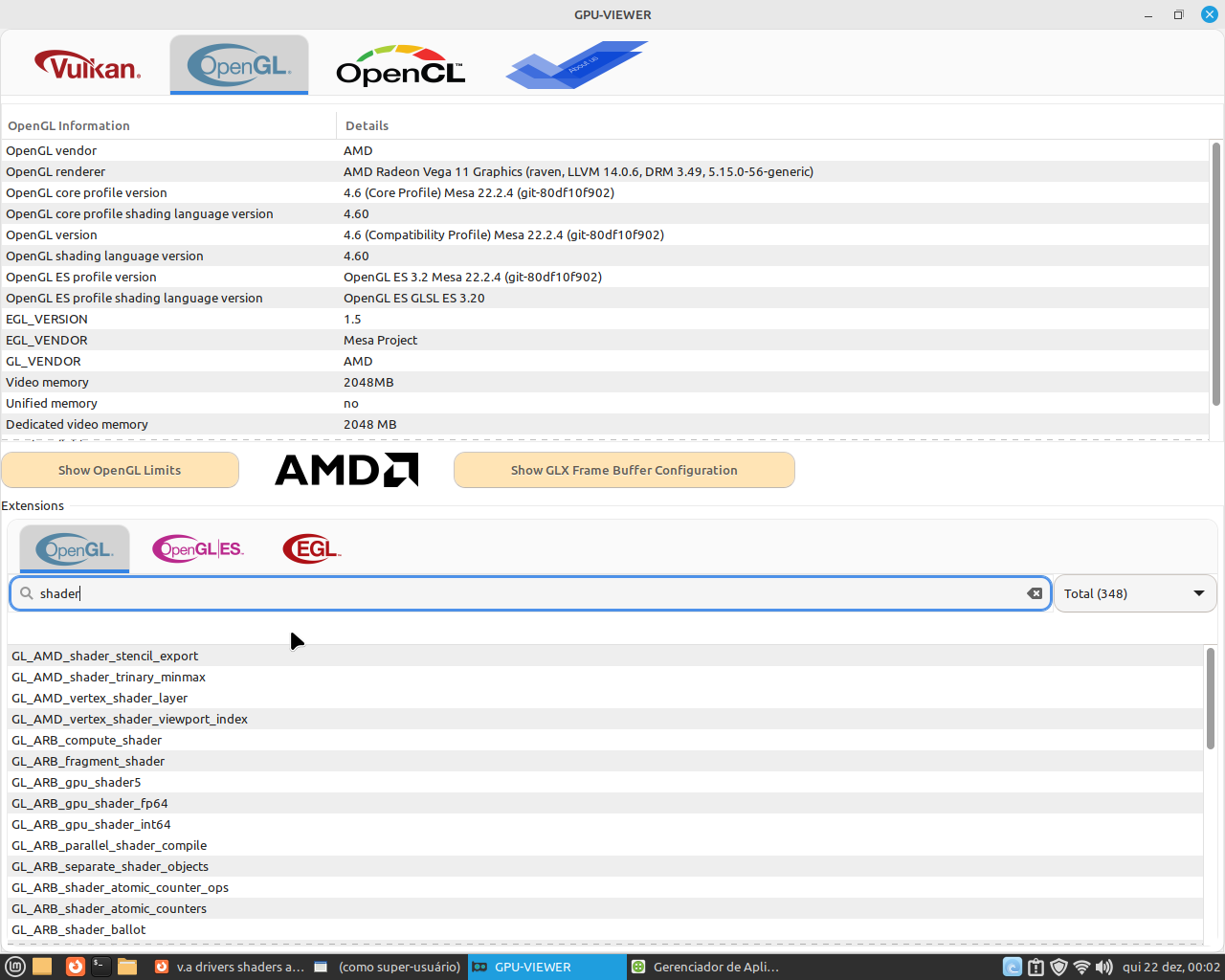Screen dimensions: 1225x980
Task: Select GL_ARB_gpu_shader_int64 extension
Action: click(x=605, y=824)
